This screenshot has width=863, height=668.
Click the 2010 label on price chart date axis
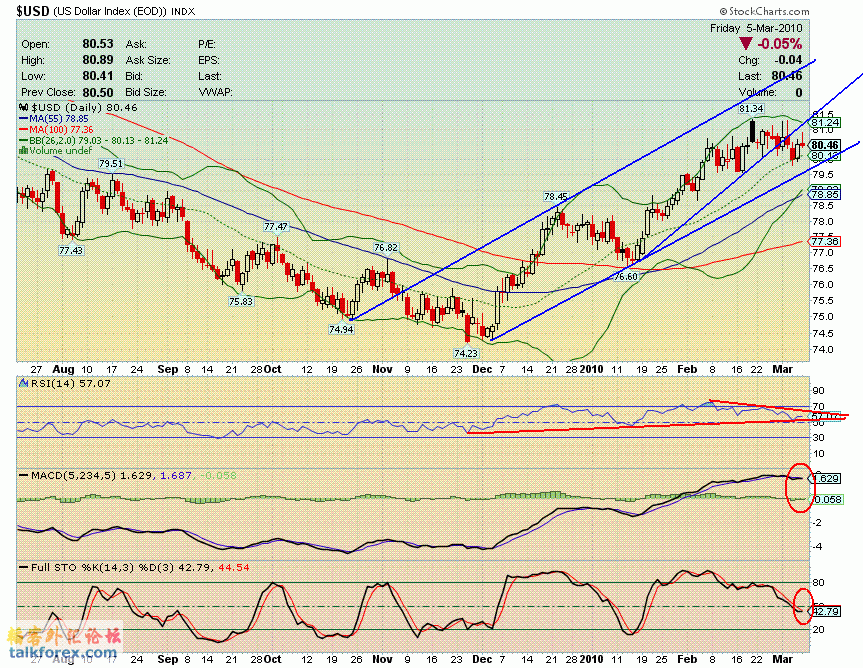591,369
